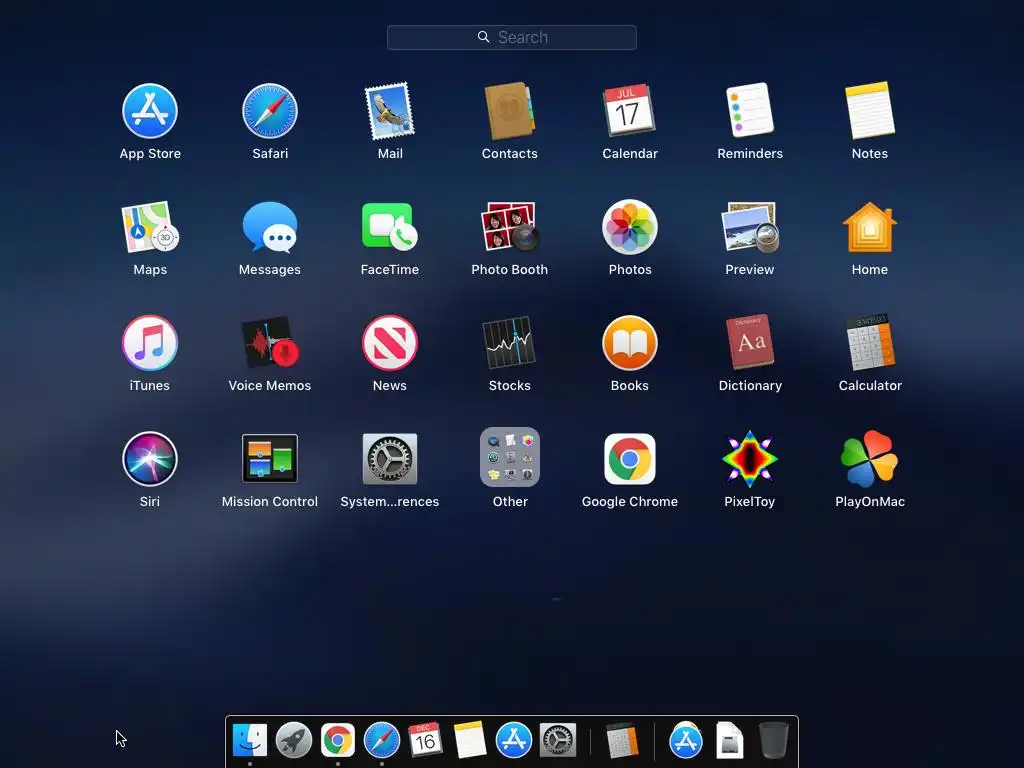The height and width of the screenshot is (768, 1024).
Task: Launch Google Chrome from Launchpad grid
Action: [630, 458]
